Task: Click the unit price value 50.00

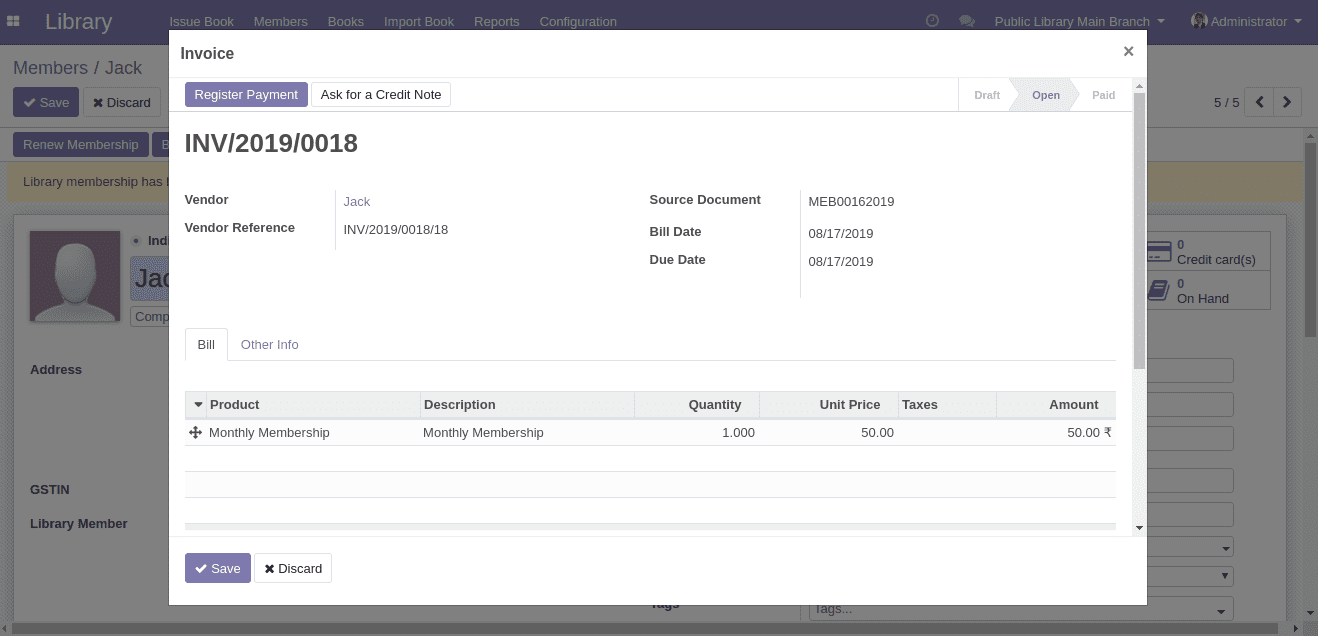Action: [877, 433]
